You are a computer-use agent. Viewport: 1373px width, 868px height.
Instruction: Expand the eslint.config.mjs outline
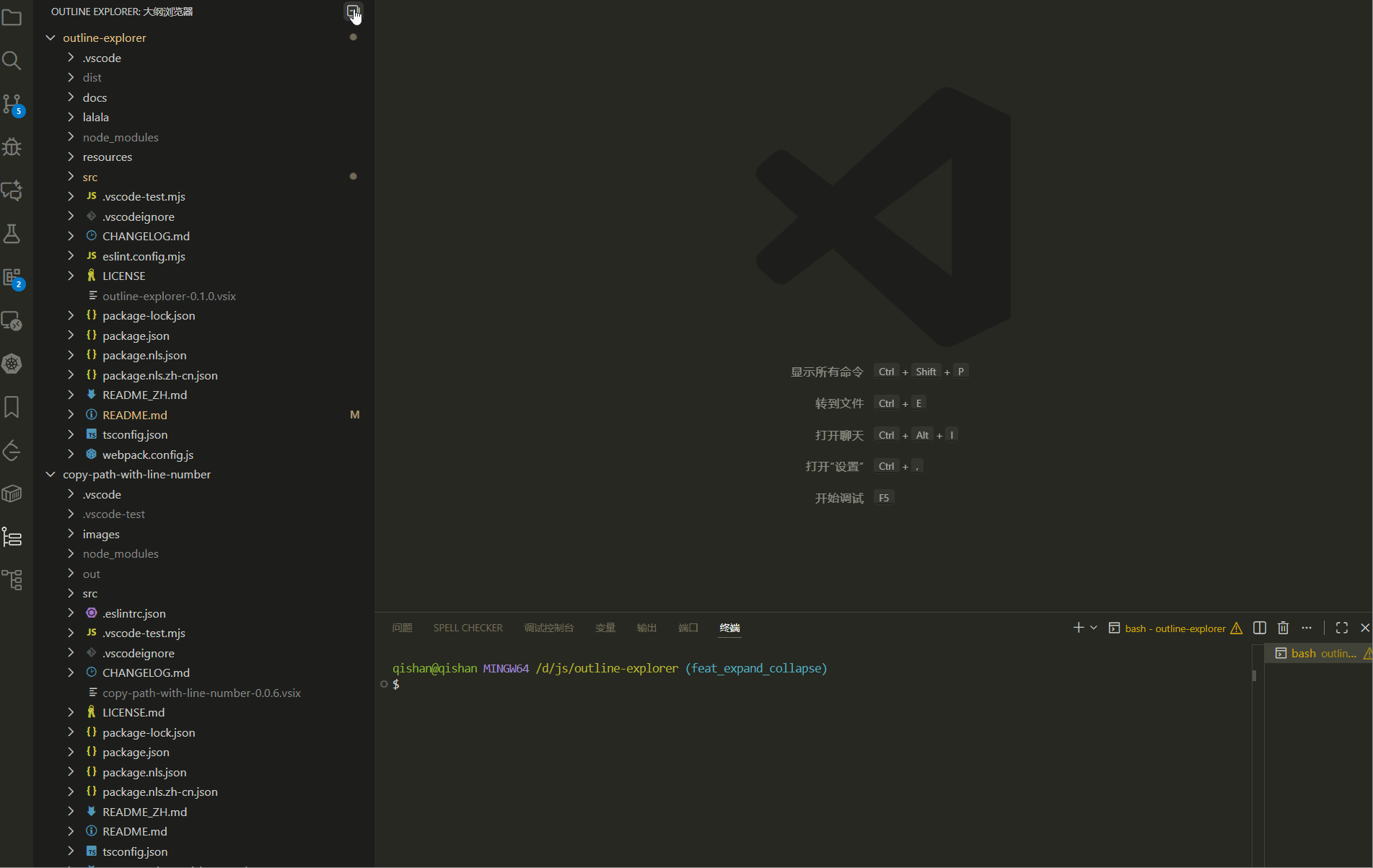click(71, 256)
